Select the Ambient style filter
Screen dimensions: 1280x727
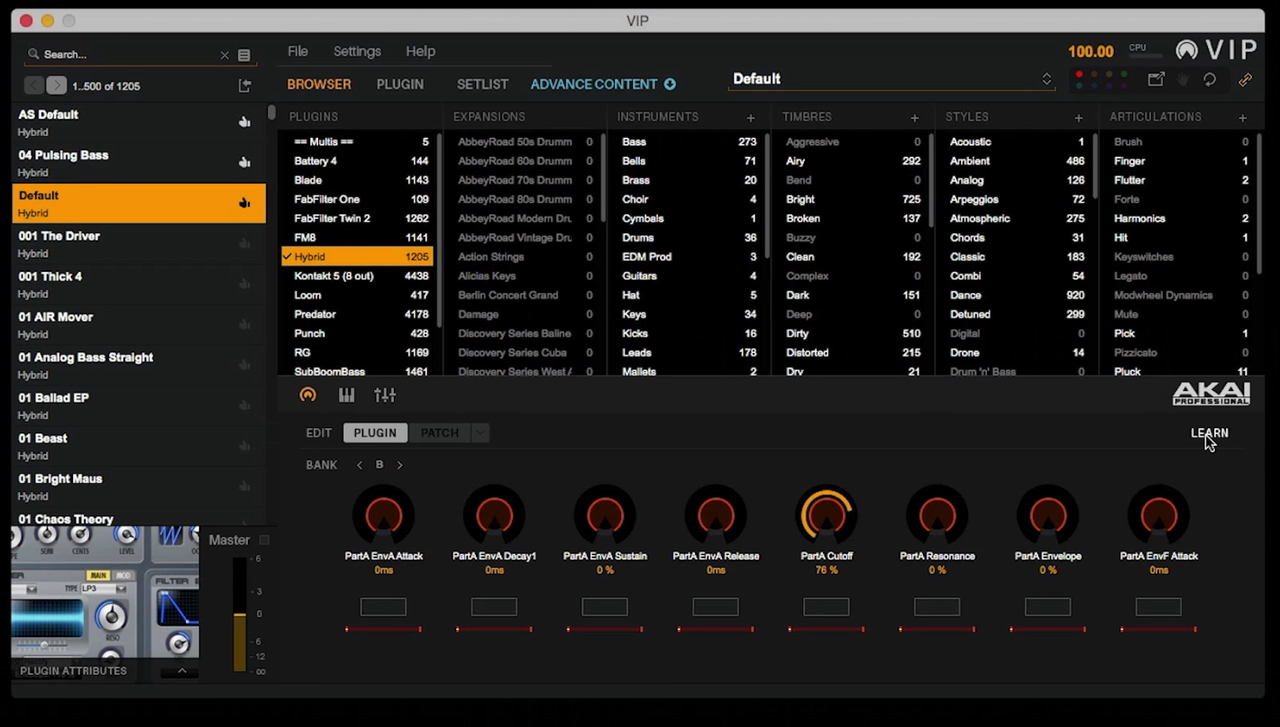click(1017, 161)
